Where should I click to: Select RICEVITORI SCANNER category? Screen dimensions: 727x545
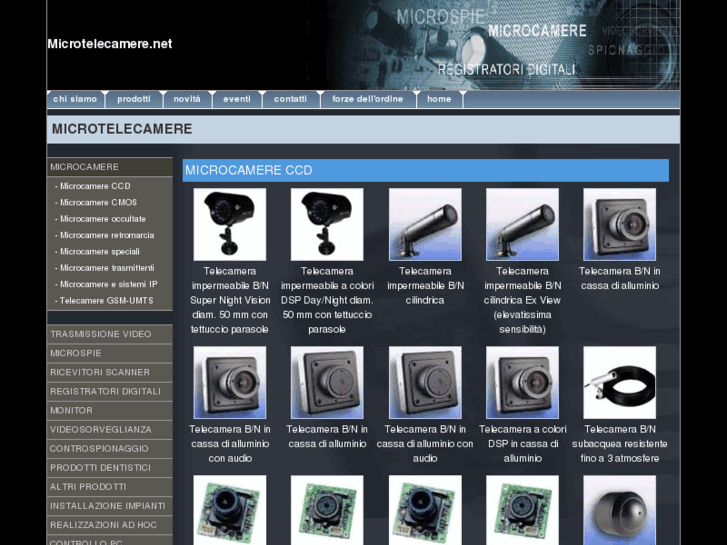coord(110,372)
